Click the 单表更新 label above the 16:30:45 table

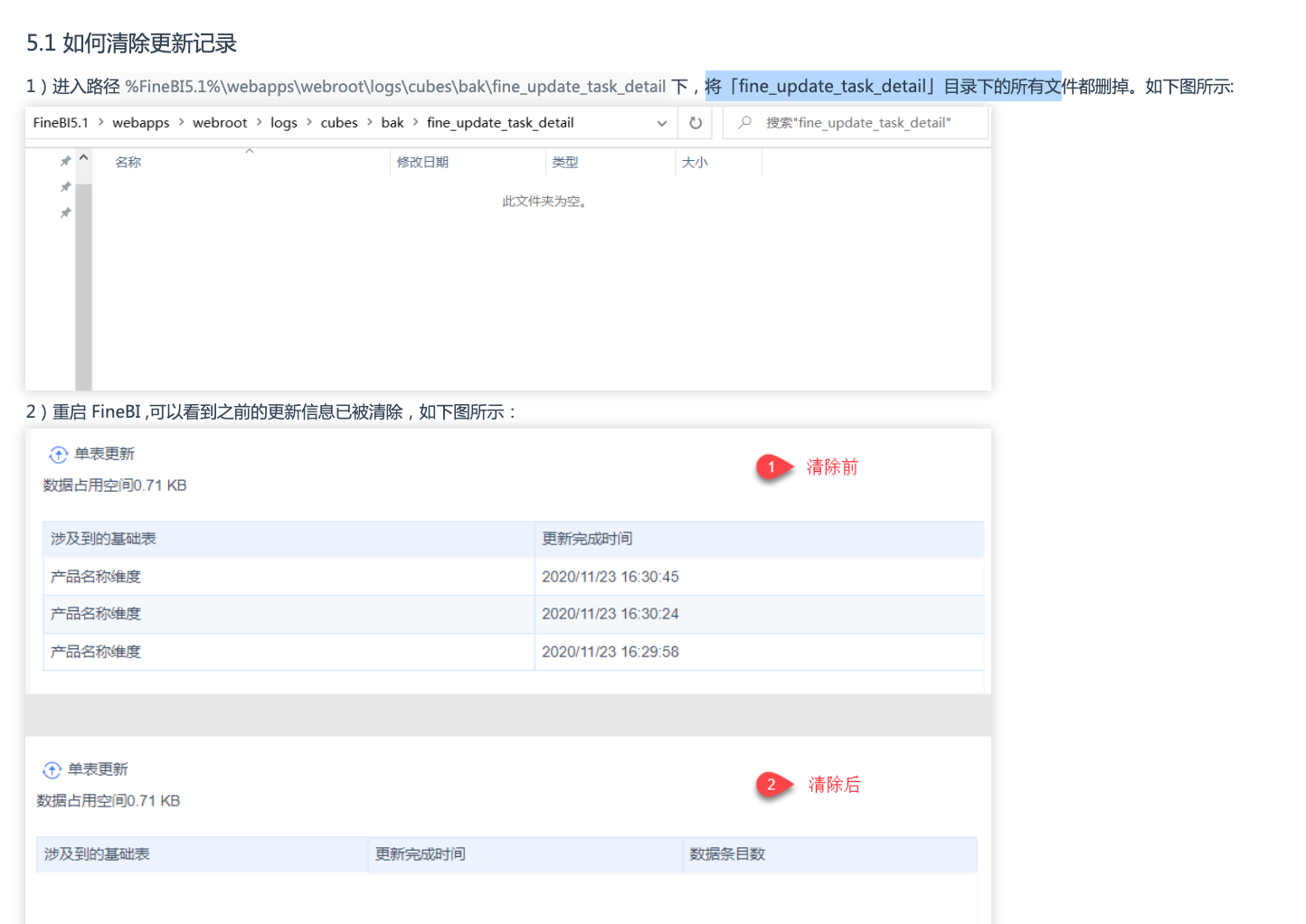tap(104, 454)
